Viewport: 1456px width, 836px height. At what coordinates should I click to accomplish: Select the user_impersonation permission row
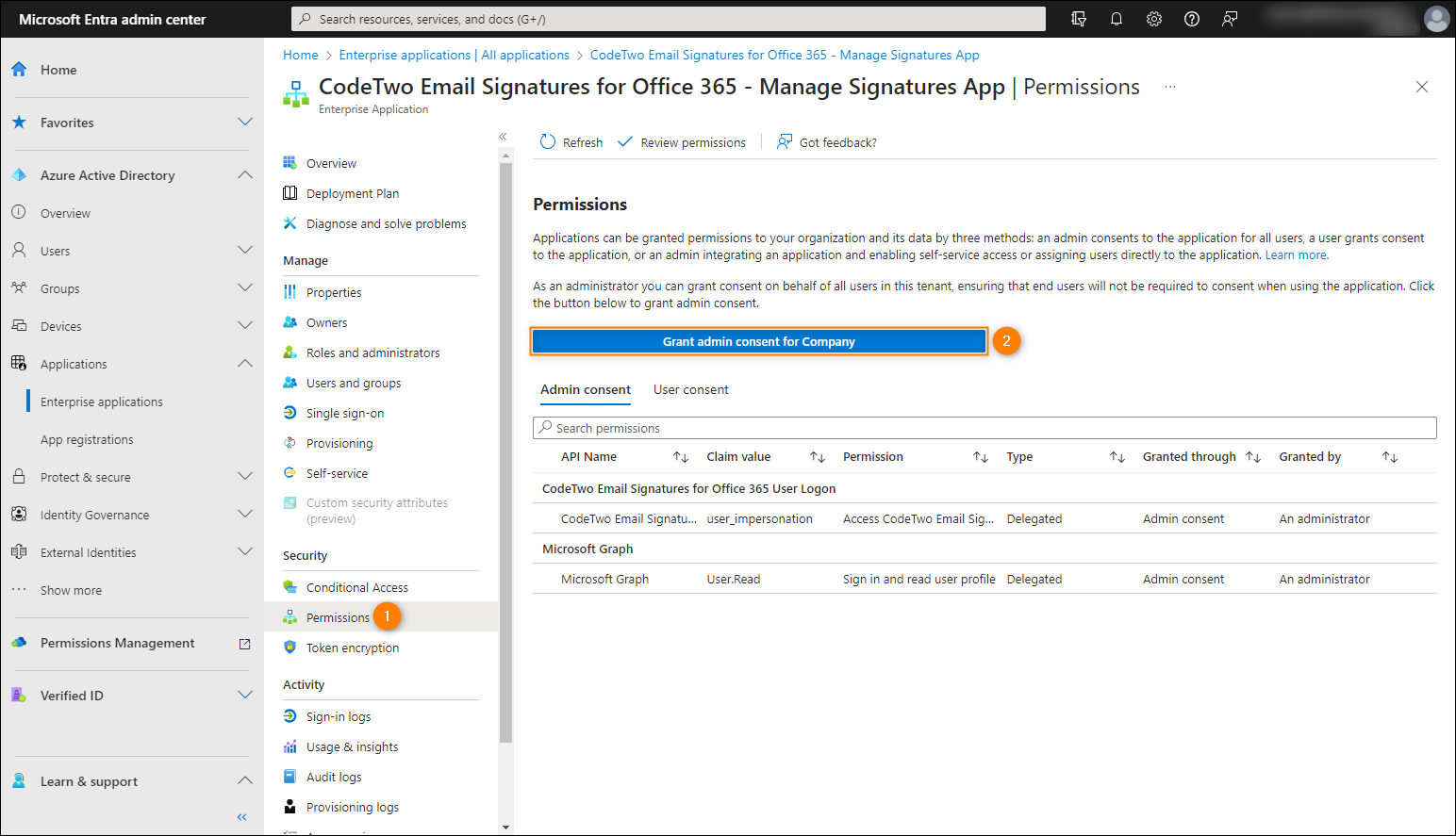[984, 518]
